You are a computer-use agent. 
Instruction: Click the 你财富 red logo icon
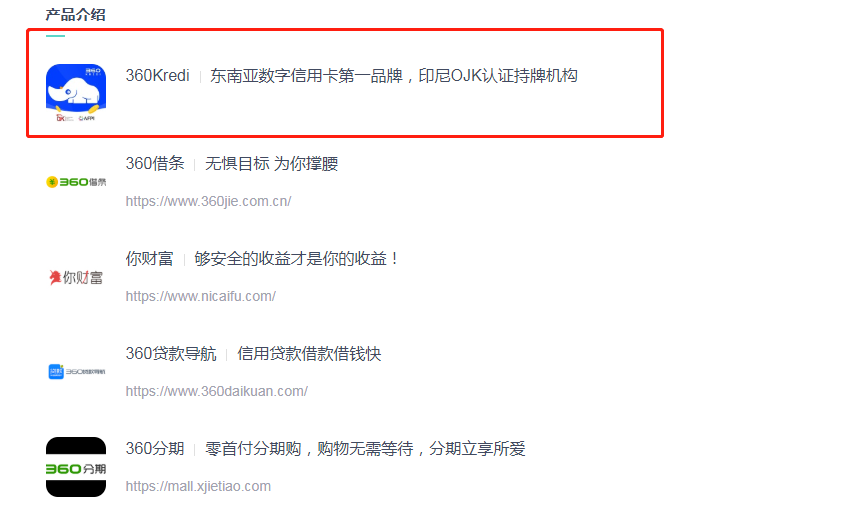76,277
